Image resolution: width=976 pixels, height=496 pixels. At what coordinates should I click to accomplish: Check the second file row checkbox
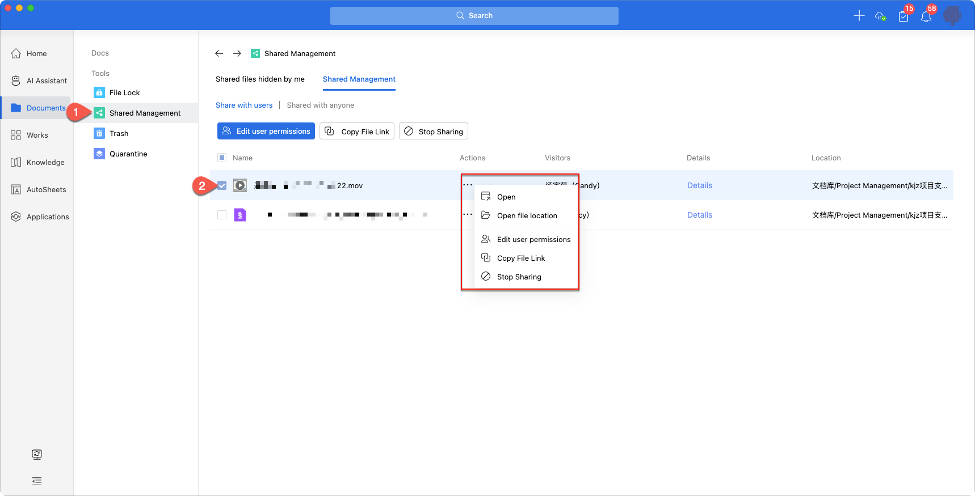[222, 215]
